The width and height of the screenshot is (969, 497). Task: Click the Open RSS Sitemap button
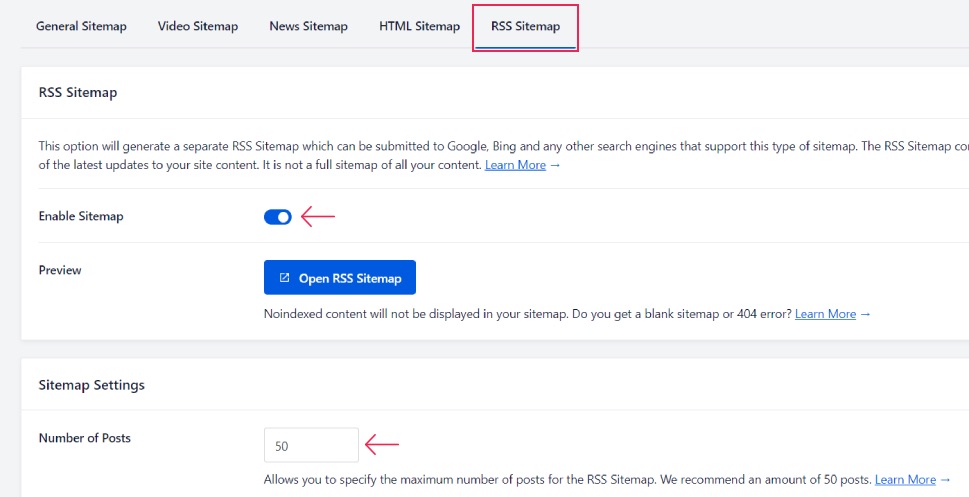(x=340, y=278)
